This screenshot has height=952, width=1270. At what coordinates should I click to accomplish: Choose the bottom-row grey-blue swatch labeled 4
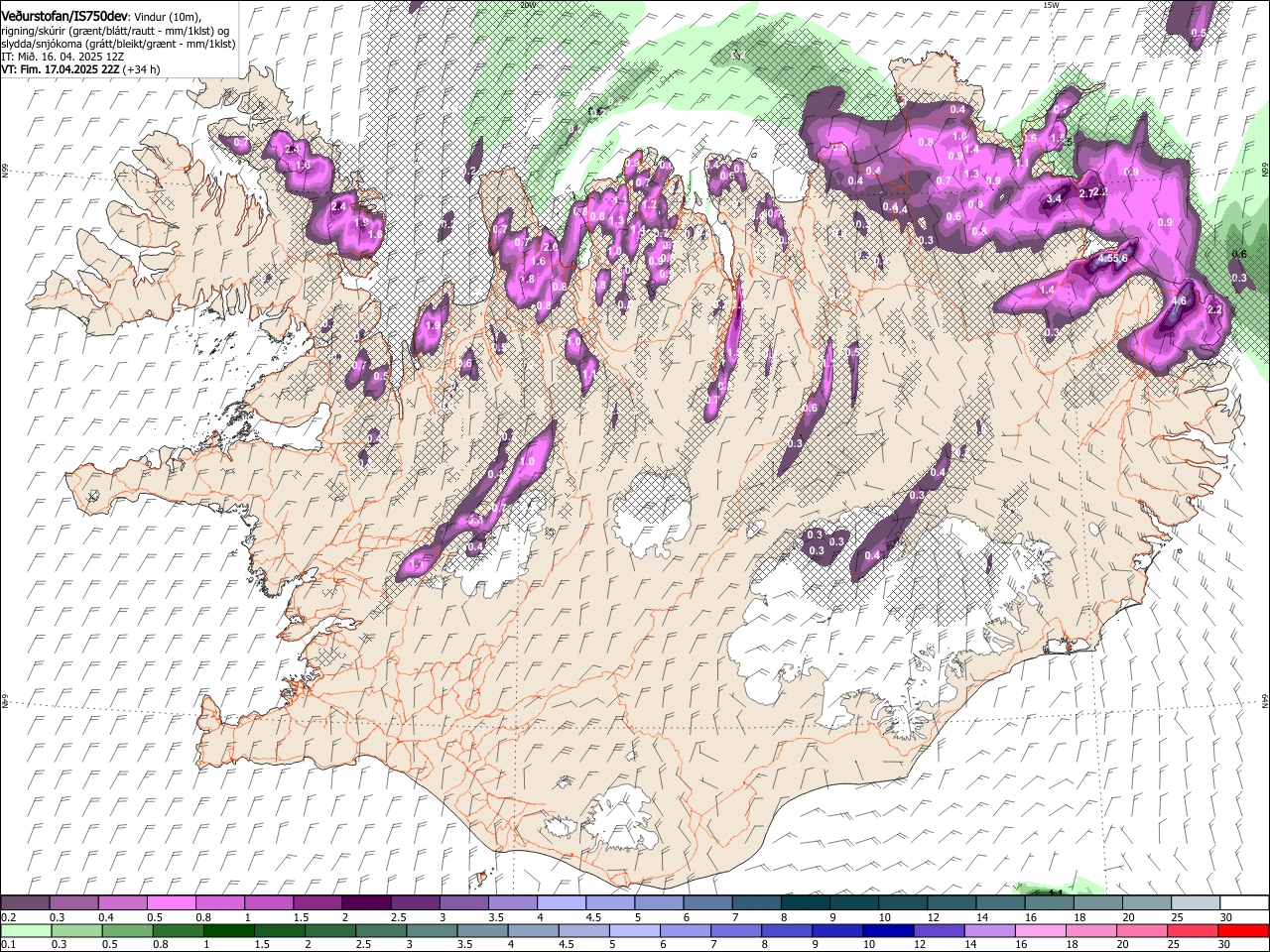[x=534, y=930]
